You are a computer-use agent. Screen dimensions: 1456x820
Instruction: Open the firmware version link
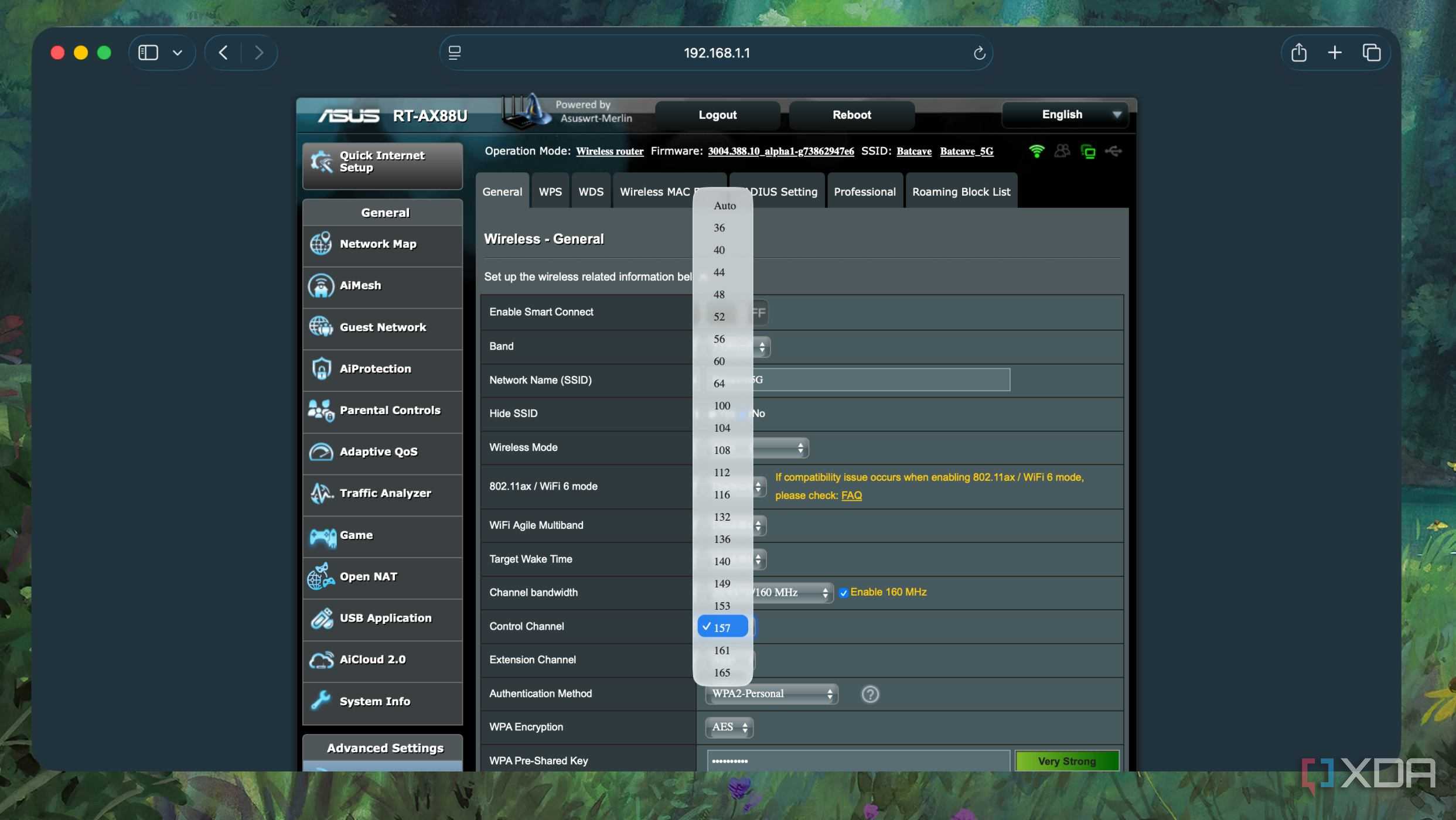pyautogui.click(x=780, y=151)
